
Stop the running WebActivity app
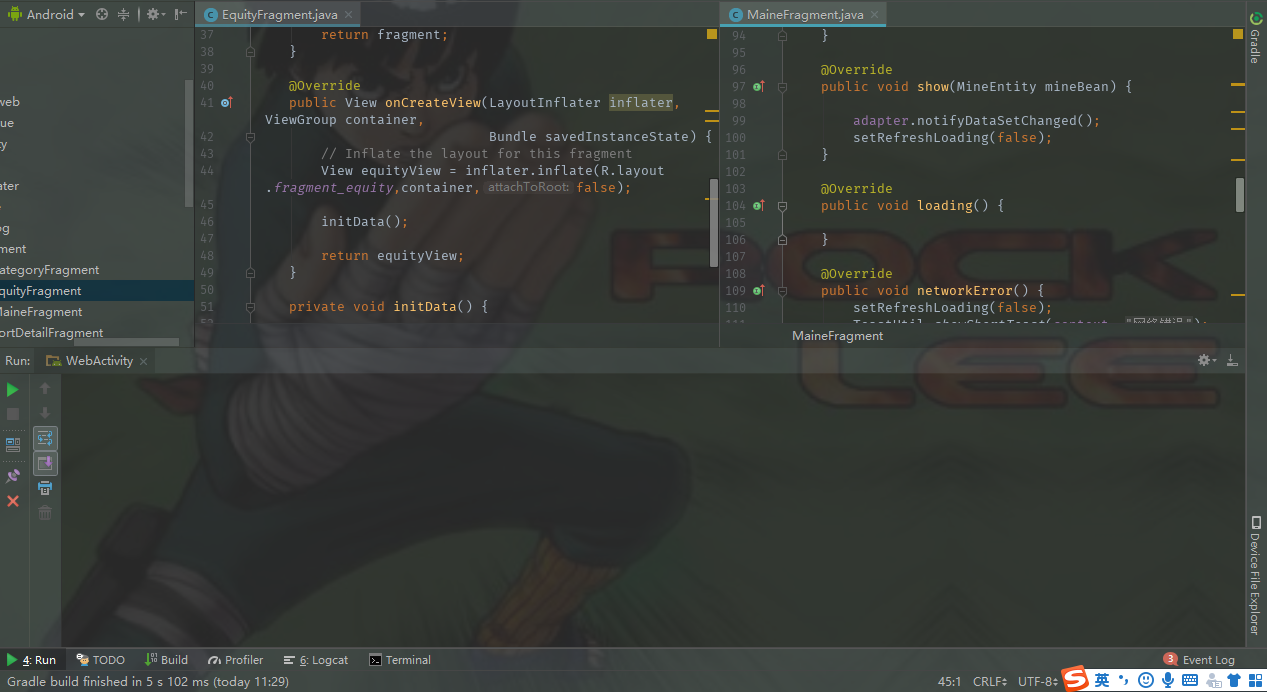click(x=13, y=413)
